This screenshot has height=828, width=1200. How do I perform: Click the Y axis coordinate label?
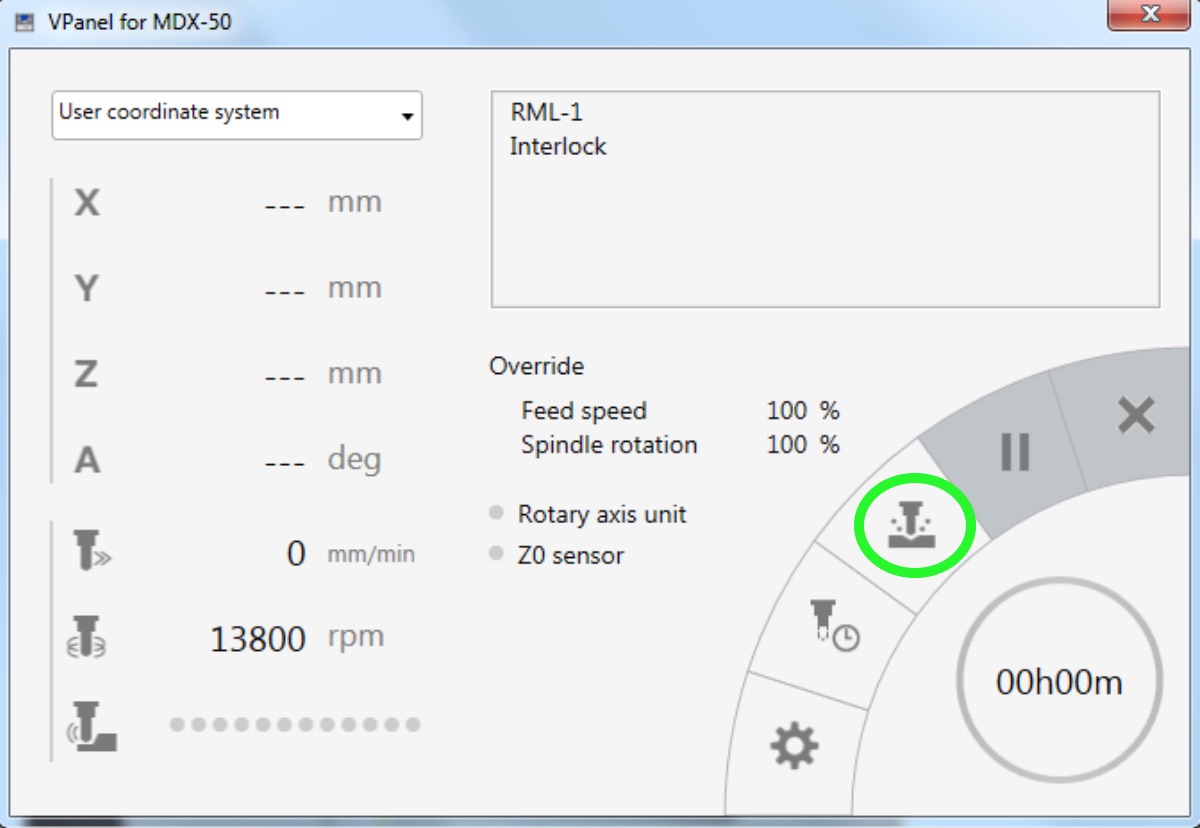pyautogui.click(x=87, y=289)
